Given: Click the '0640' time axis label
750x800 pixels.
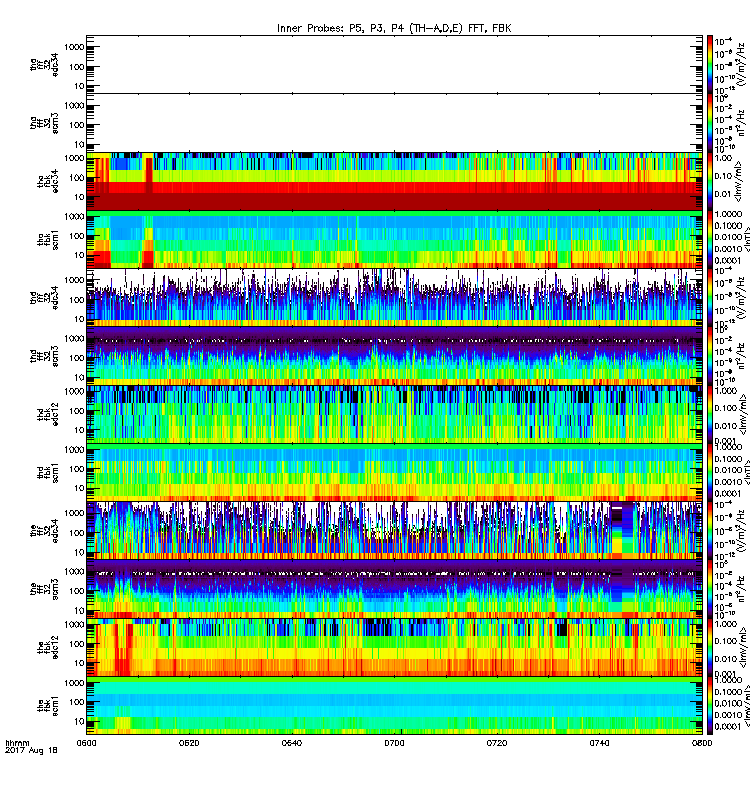Looking at the screenshot, I should click(x=291, y=743).
